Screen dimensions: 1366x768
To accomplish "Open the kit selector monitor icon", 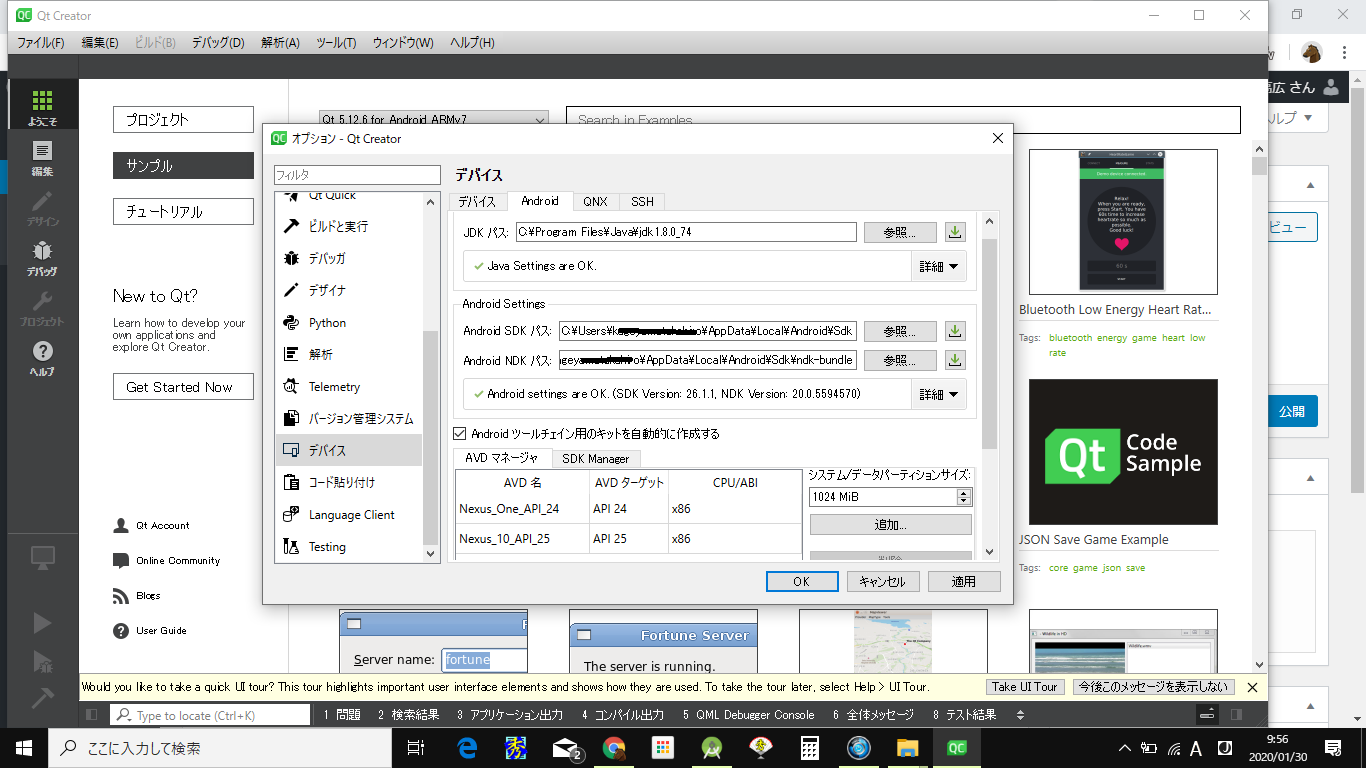I will coord(42,557).
